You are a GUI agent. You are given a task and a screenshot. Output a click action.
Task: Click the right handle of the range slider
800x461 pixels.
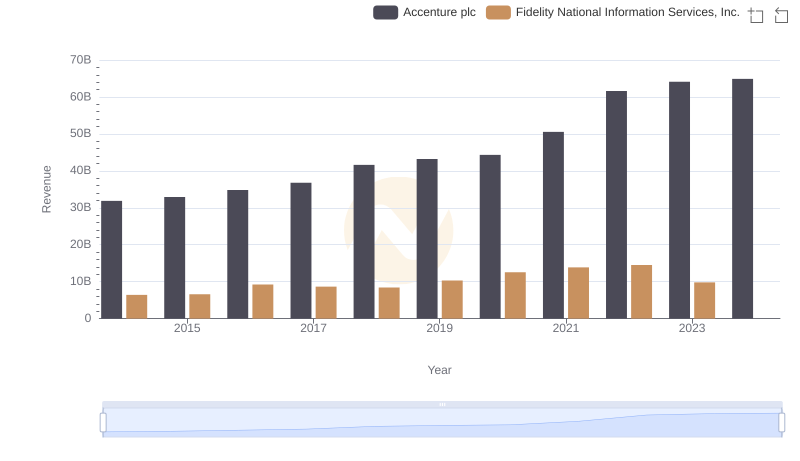click(781, 423)
